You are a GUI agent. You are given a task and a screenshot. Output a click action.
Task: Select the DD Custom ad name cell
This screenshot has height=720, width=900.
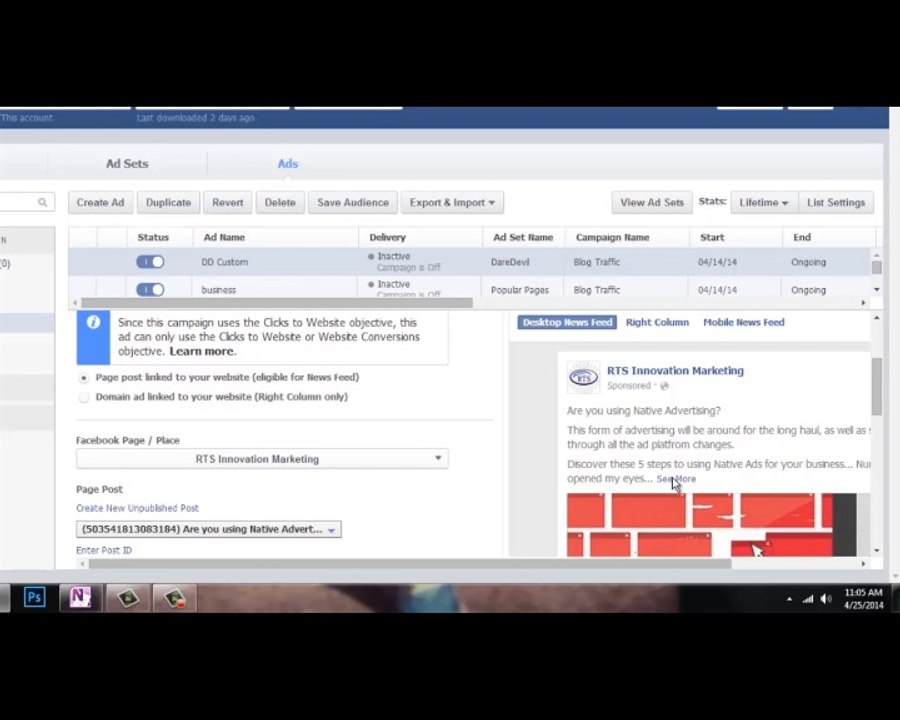pos(224,262)
